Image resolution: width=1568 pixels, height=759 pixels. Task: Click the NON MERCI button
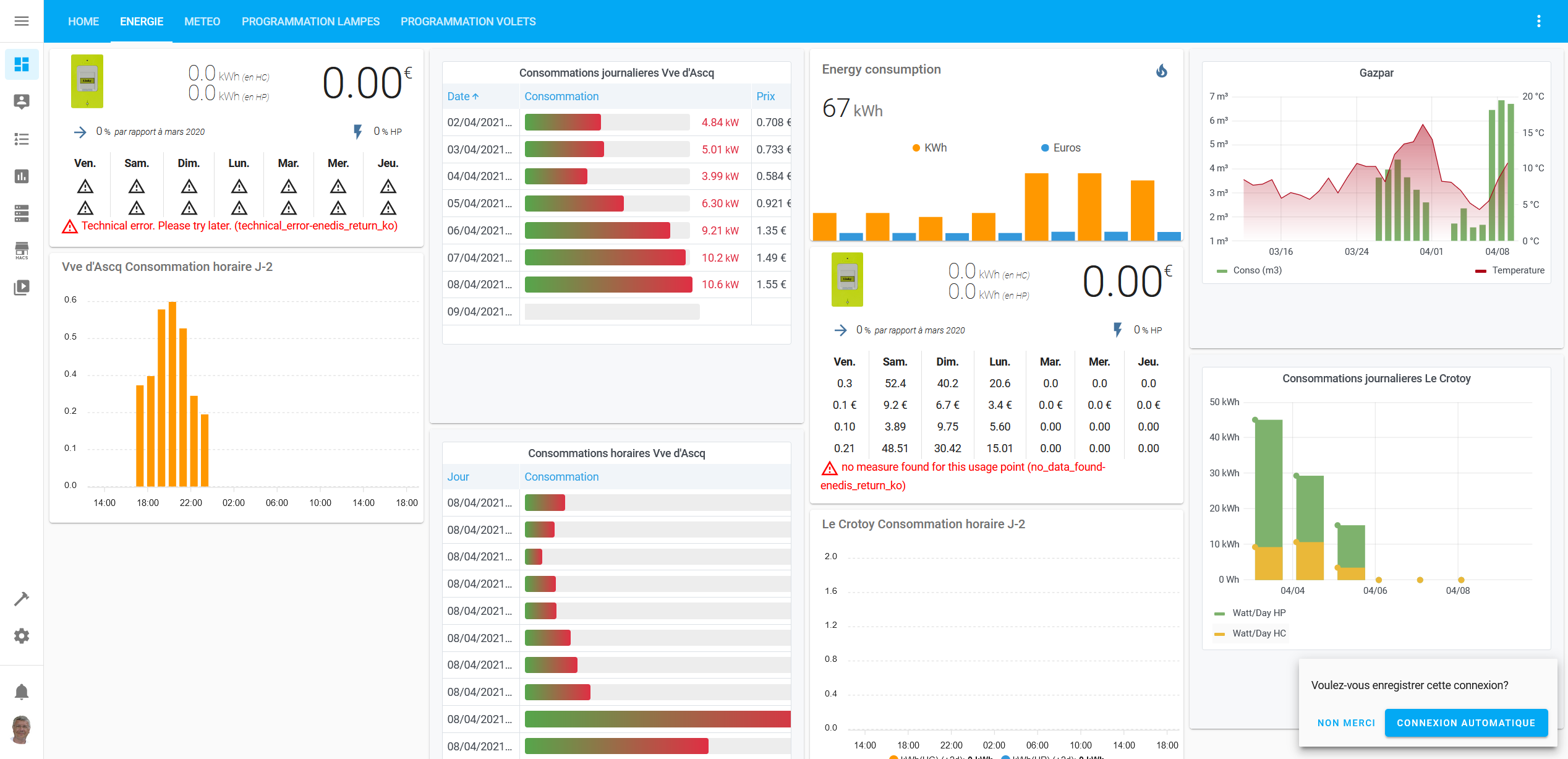tap(1346, 723)
